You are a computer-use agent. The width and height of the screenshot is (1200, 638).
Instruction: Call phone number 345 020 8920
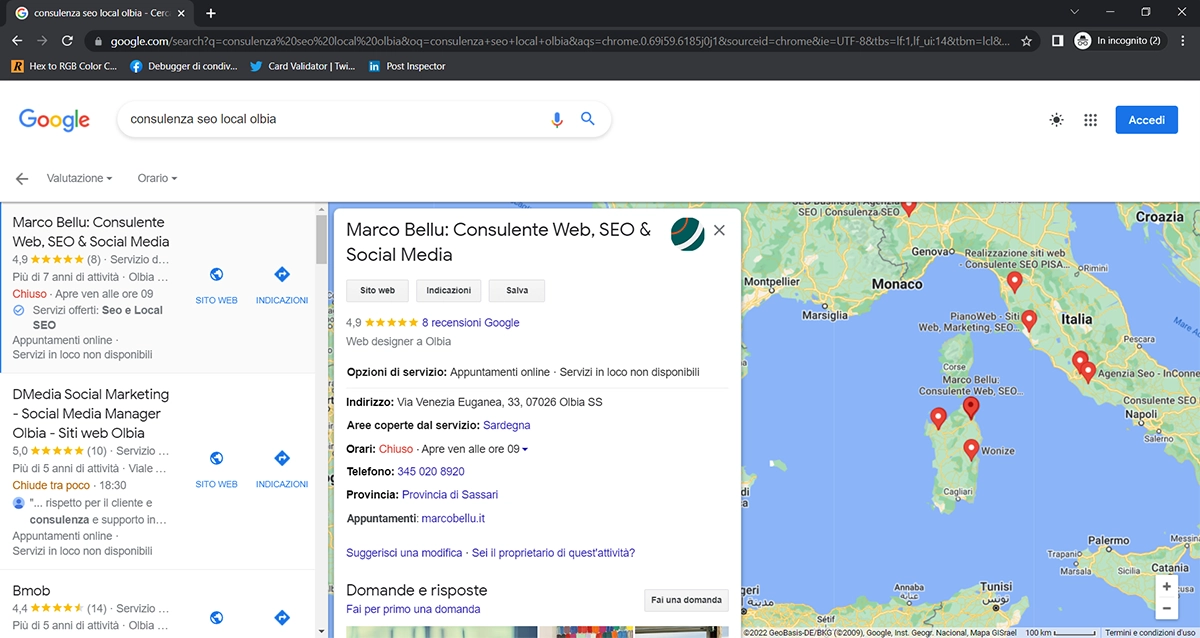(431, 471)
